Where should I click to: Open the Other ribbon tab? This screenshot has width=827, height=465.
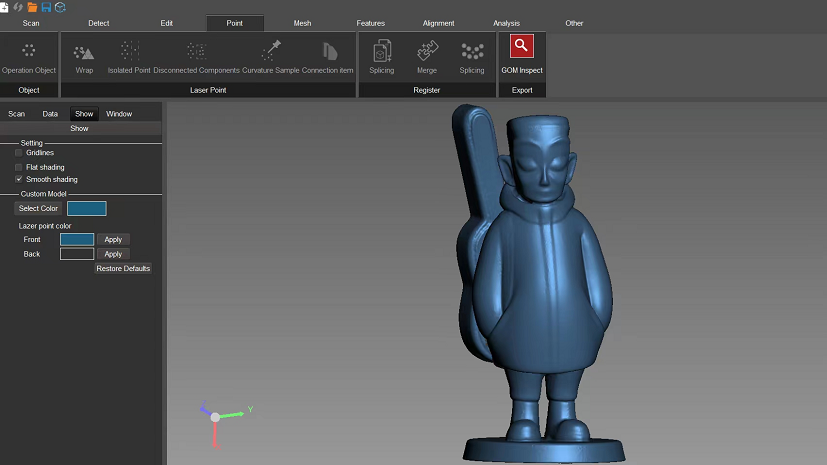click(x=574, y=23)
